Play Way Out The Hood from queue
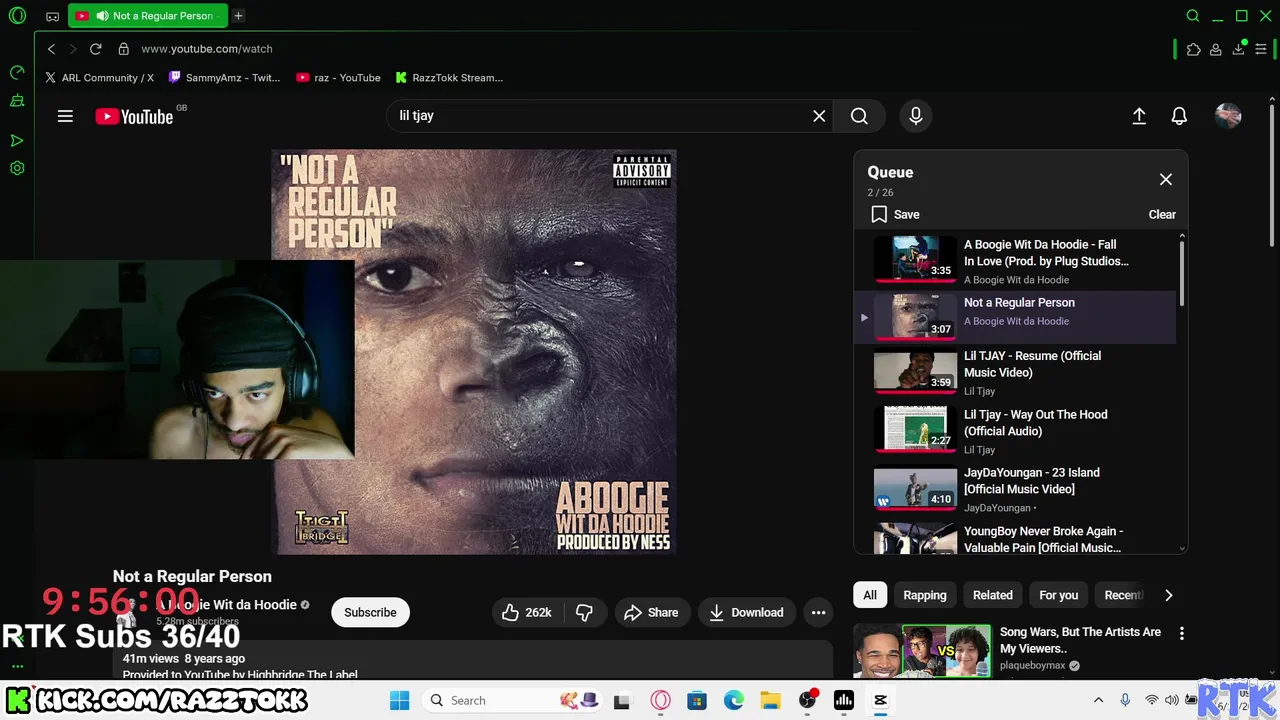The height and width of the screenshot is (720, 1280). pyautogui.click(x=1015, y=431)
